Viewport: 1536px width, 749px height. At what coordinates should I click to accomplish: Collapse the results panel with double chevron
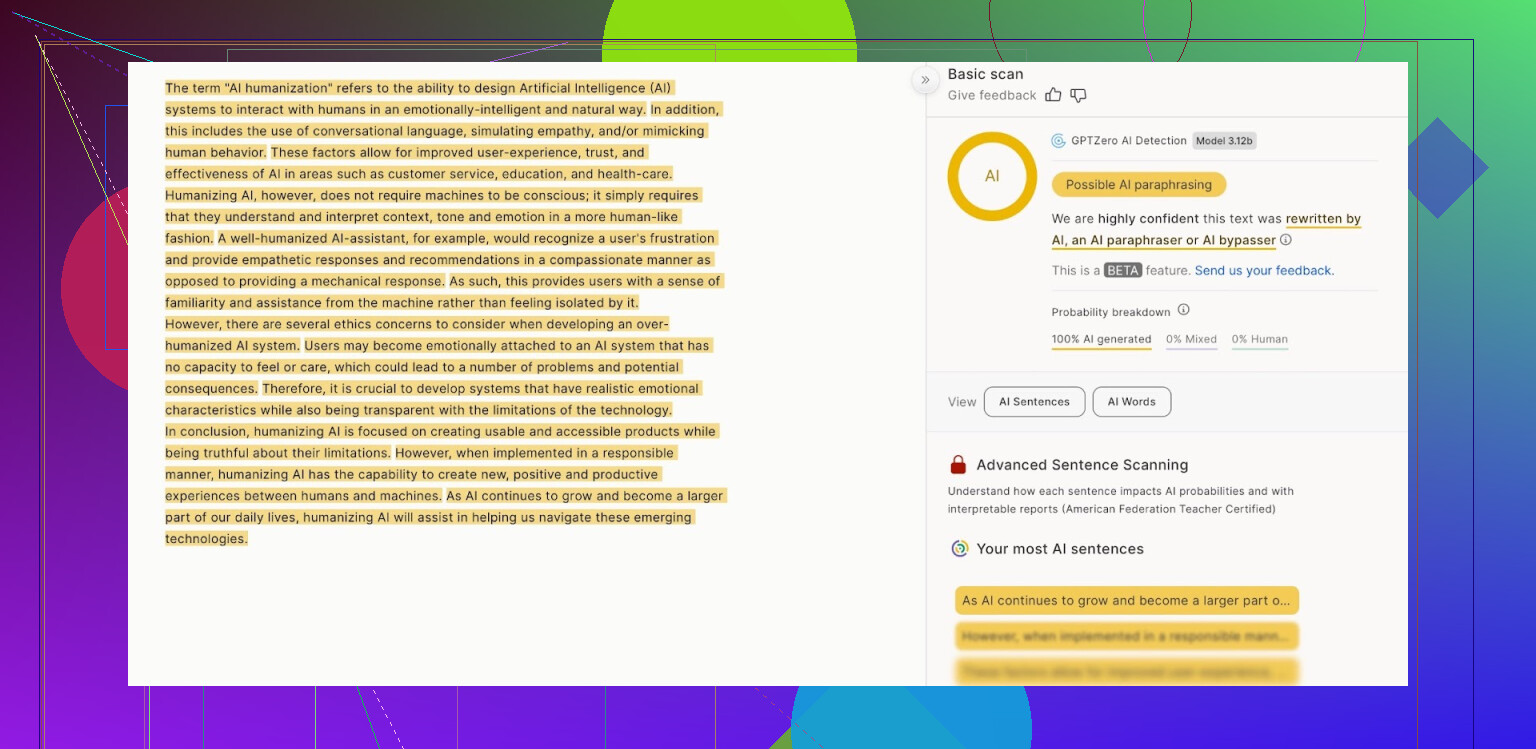tap(925, 80)
